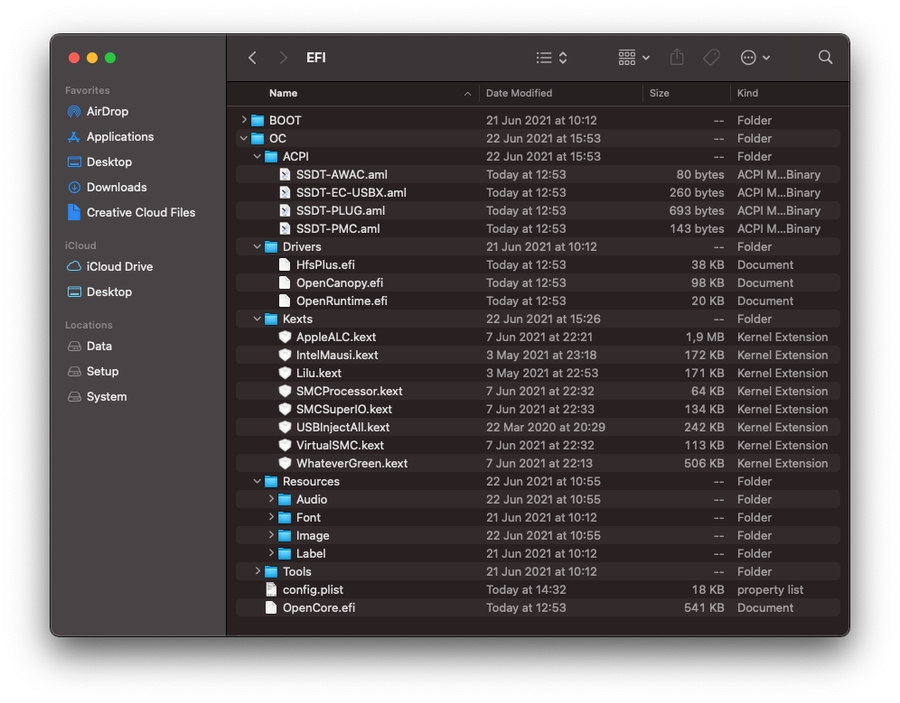Expand the BOOT folder
The height and width of the screenshot is (703, 900).
click(x=244, y=120)
